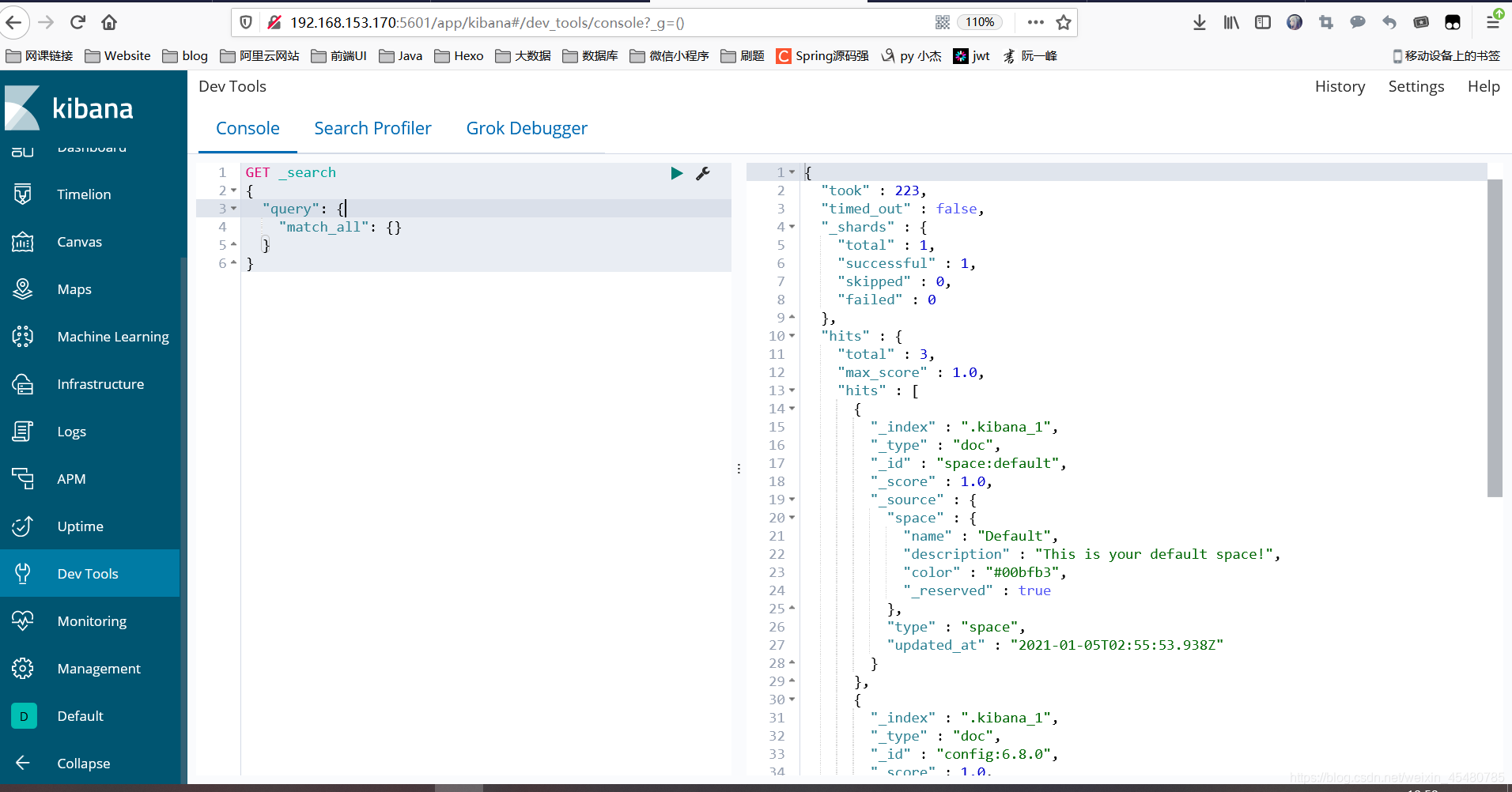Open the browser hamburger menu
Image resolution: width=1512 pixels, height=792 pixels.
pos(1493,22)
